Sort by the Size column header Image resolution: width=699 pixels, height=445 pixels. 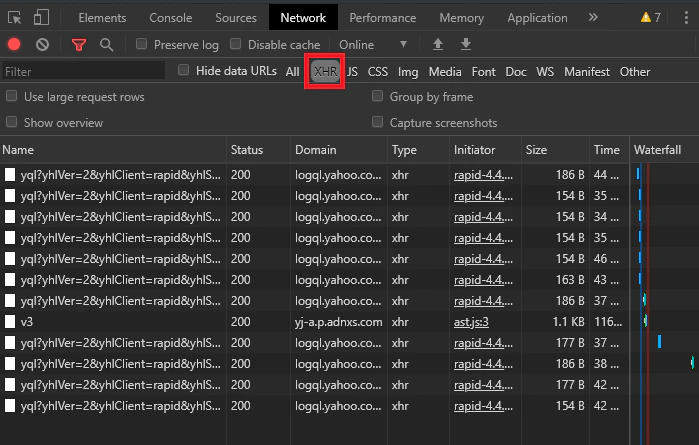tap(555, 150)
